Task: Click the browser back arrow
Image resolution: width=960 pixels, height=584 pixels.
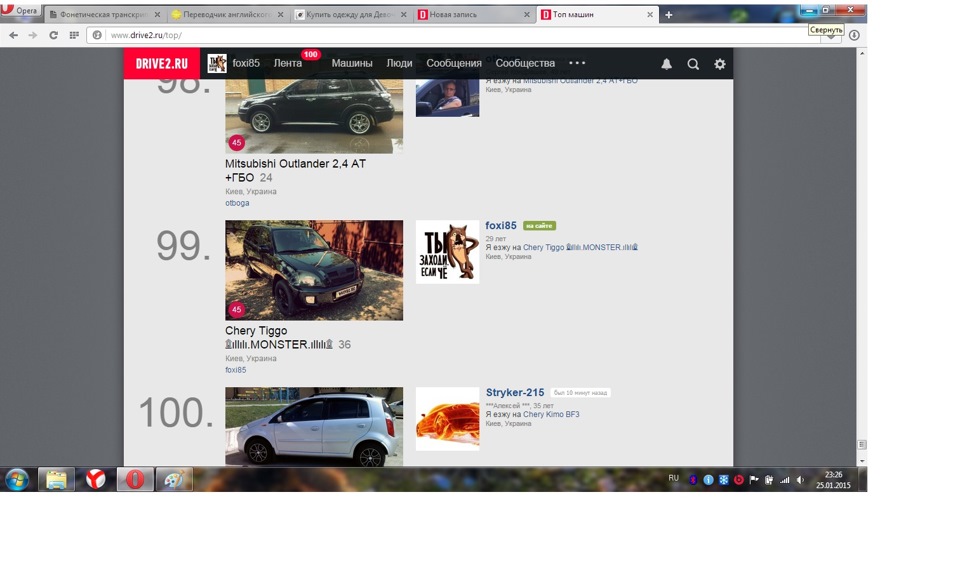Action: click(13, 36)
